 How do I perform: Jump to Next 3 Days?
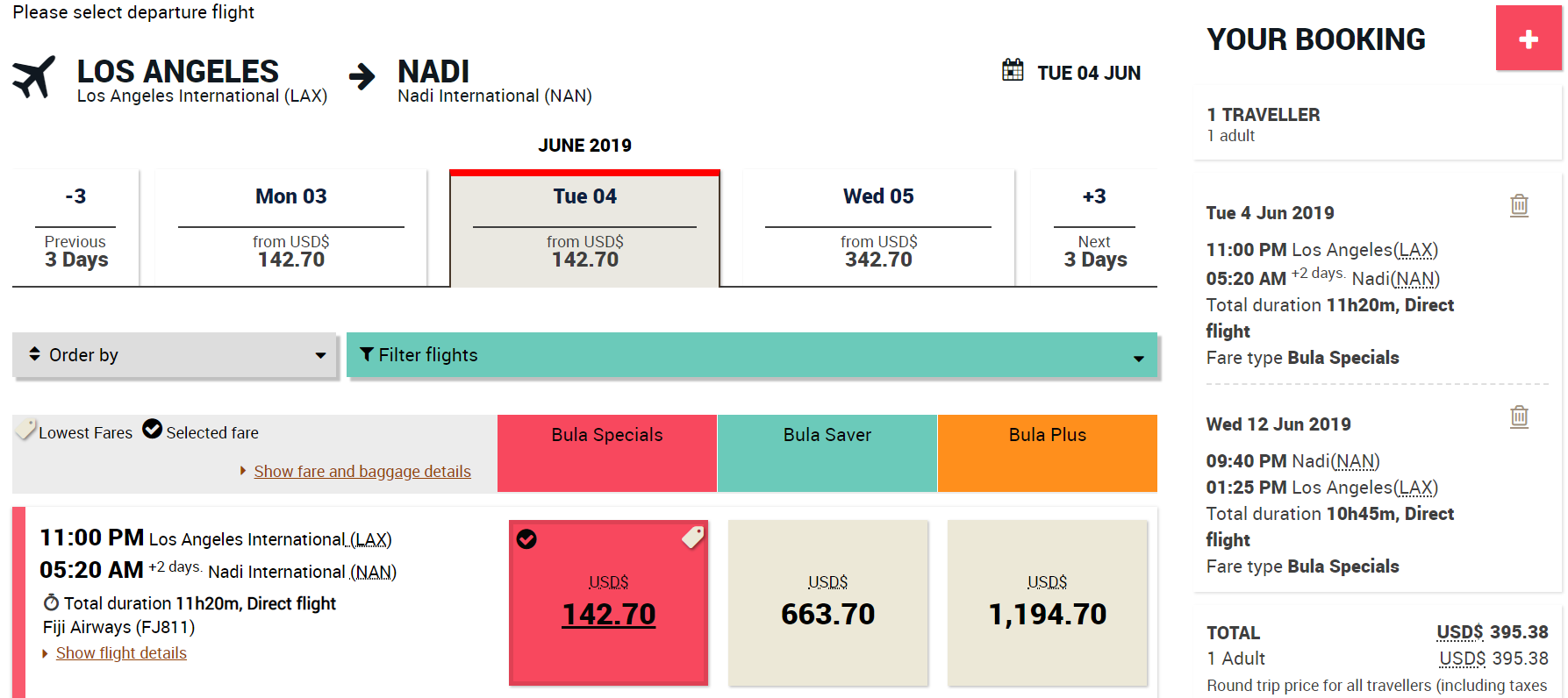(x=1093, y=228)
